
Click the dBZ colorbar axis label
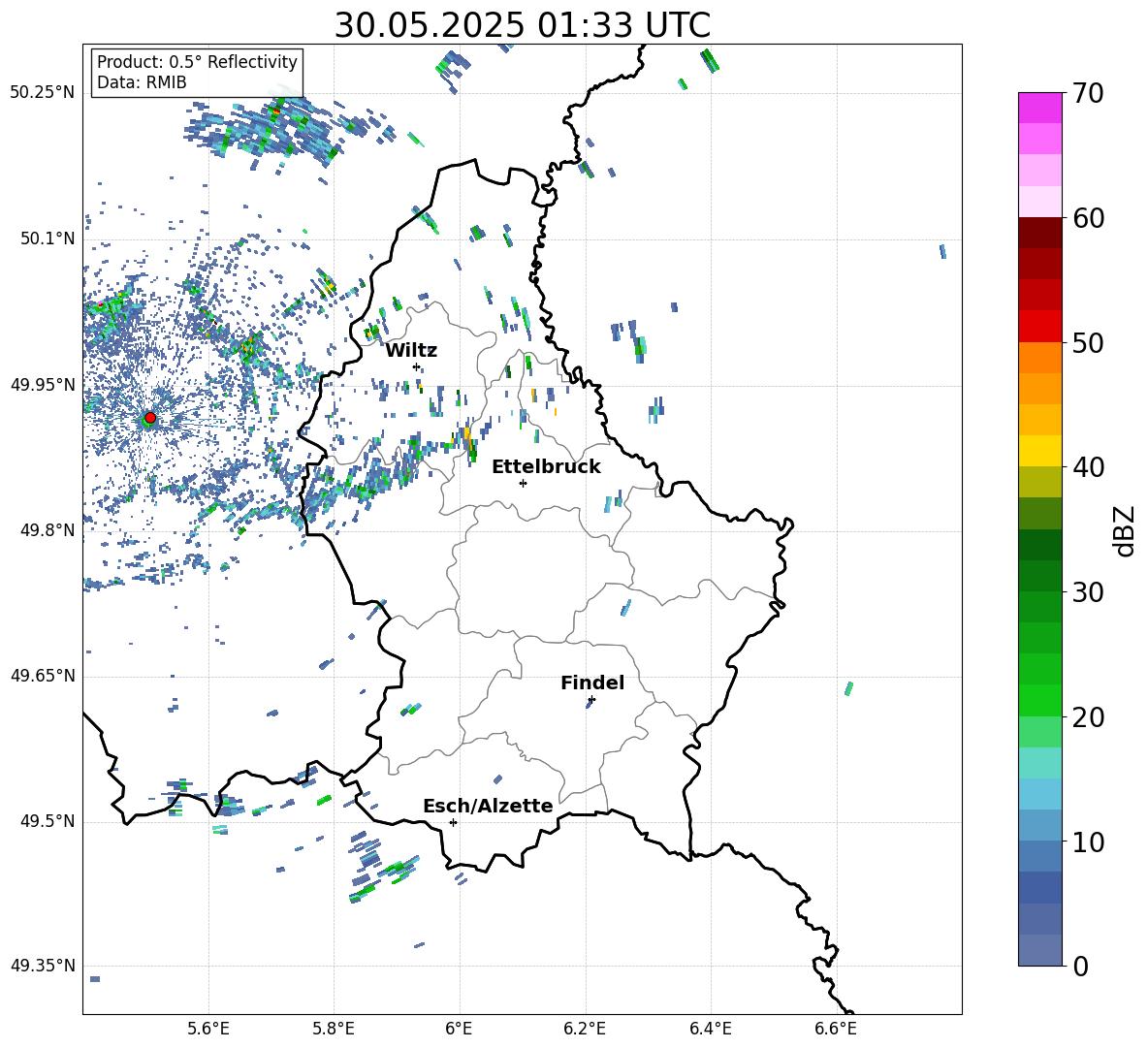click(x=1126, y=530)
